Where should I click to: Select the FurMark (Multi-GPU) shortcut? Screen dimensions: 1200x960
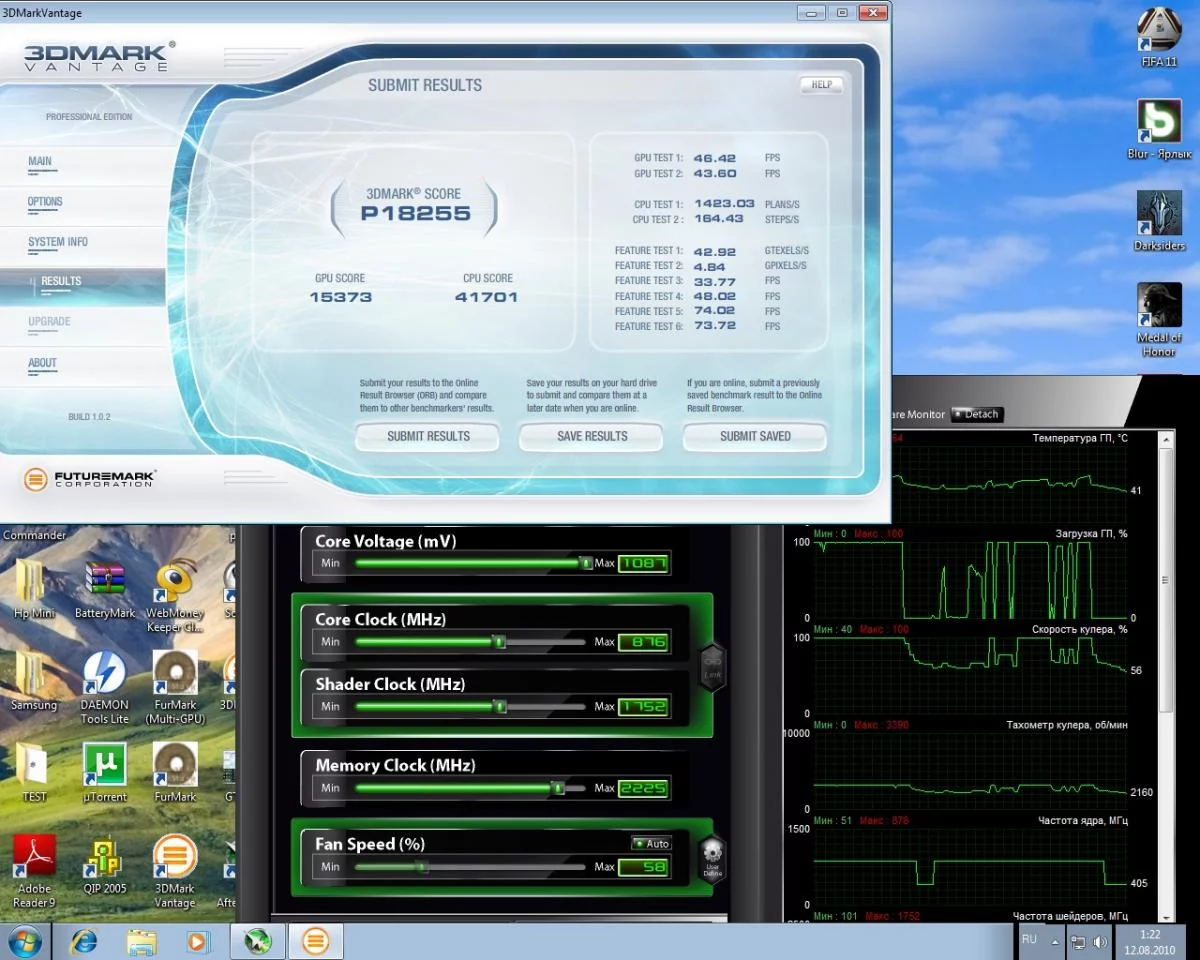point(175,688)
